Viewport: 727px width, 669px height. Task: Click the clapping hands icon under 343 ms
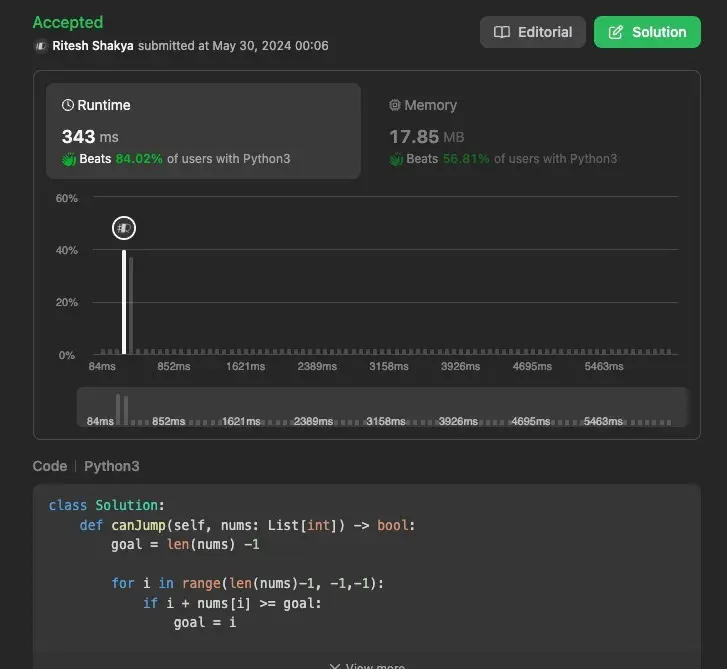click(x=69, y=159)
